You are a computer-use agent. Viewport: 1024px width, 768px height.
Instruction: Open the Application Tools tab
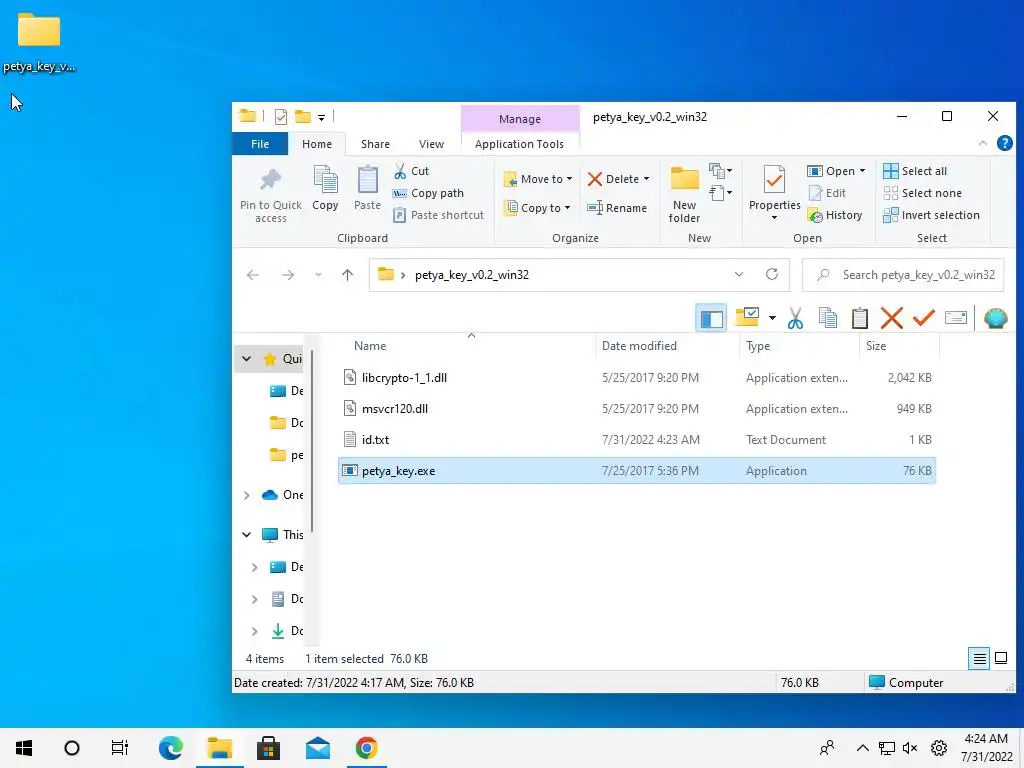[x=519, y=144]
